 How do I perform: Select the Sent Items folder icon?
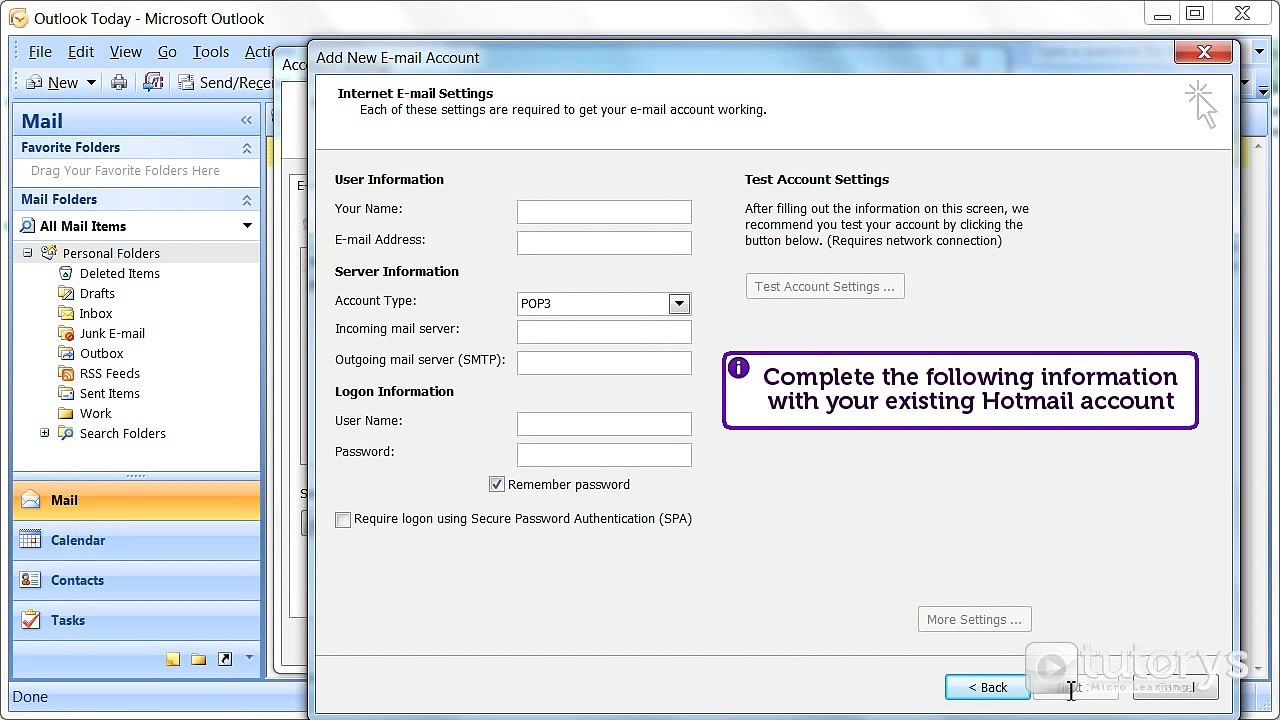click(66, 393)
